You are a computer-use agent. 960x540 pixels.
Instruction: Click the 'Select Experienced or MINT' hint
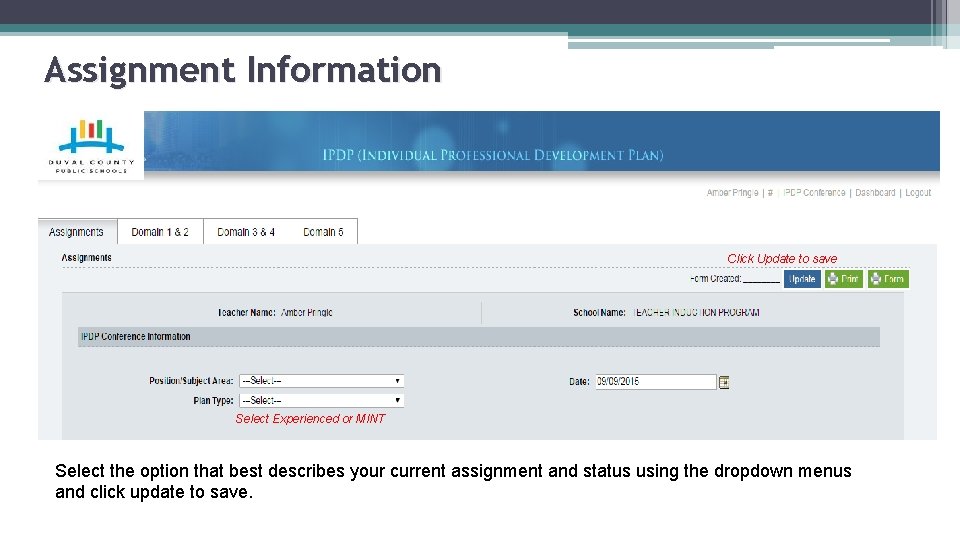pos(310,419)
